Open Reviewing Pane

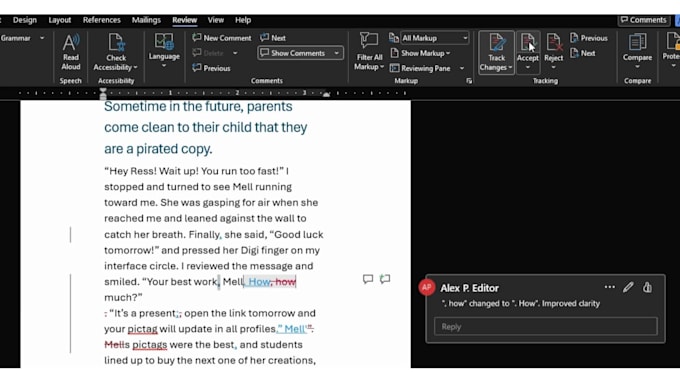click(x=420, y=68)
